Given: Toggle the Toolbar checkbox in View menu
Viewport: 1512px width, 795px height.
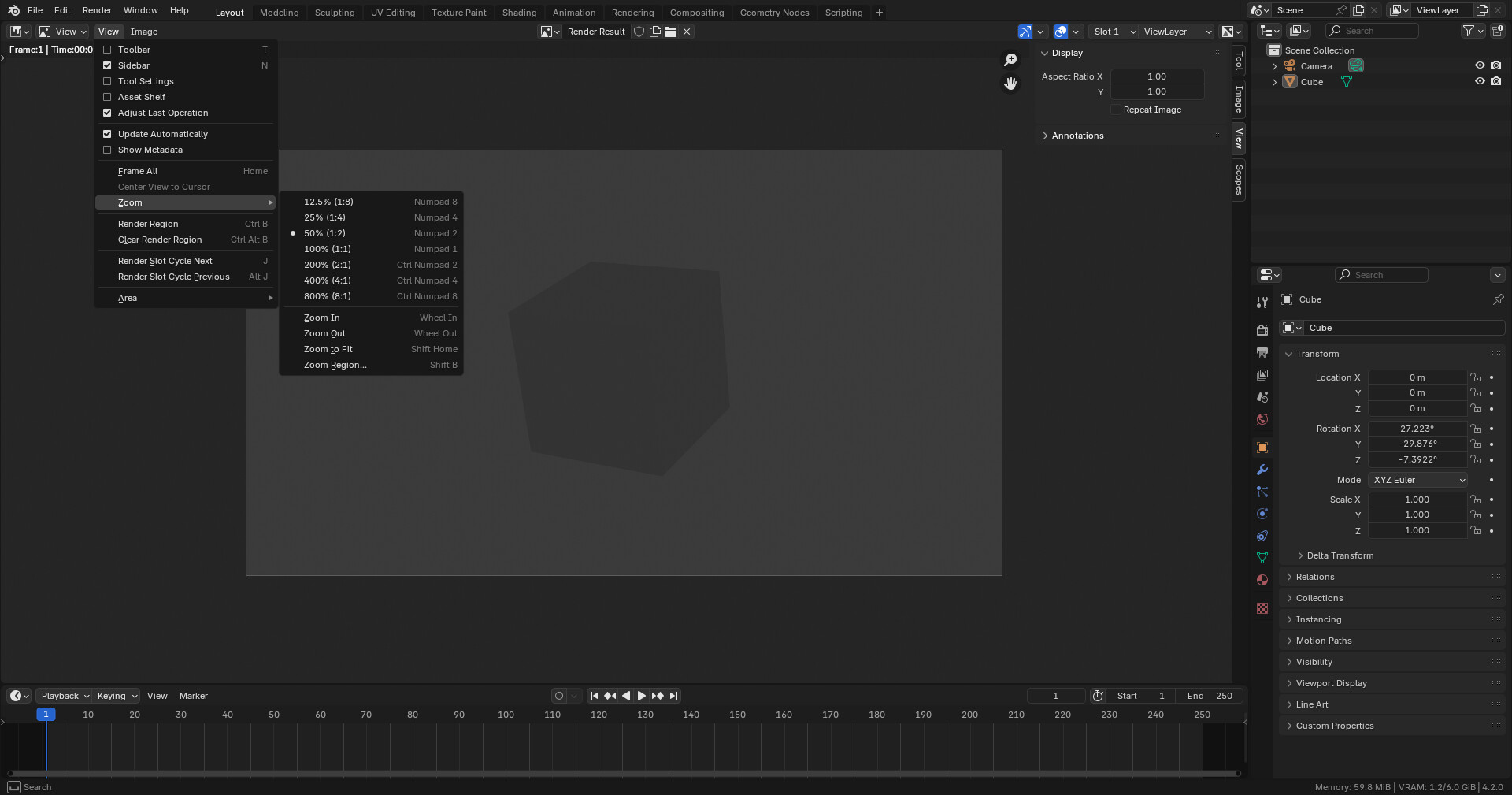Looking at the screenshot, I should (107, 50).
